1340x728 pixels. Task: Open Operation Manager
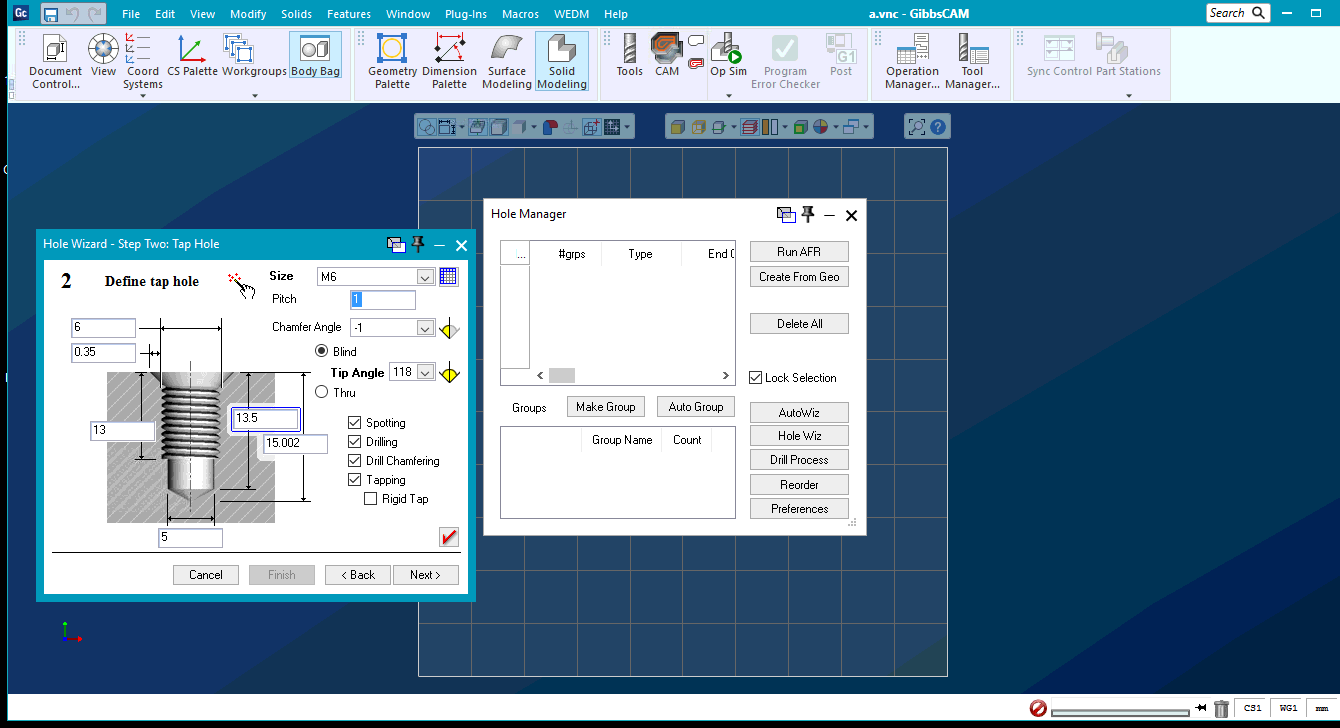pyautogui.click(x=912, y=61)
